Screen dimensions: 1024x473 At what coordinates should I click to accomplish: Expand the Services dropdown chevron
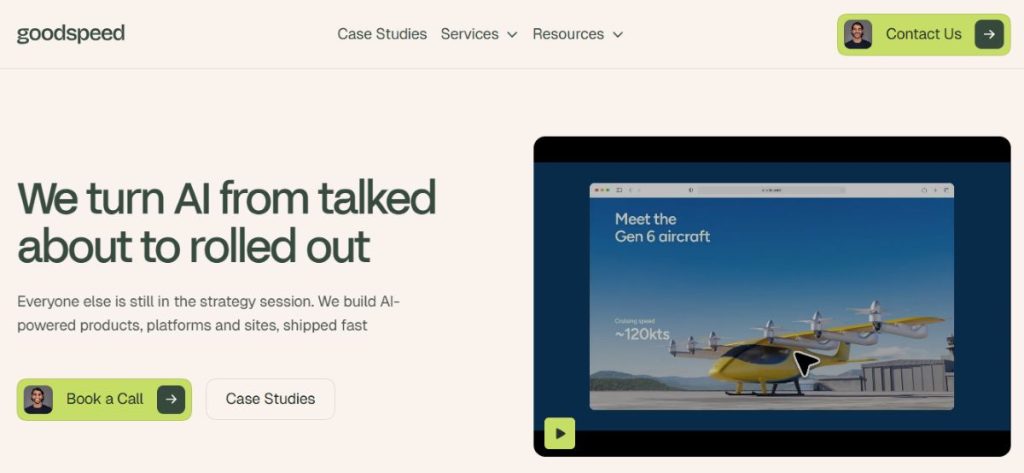[x=512, y=35]
